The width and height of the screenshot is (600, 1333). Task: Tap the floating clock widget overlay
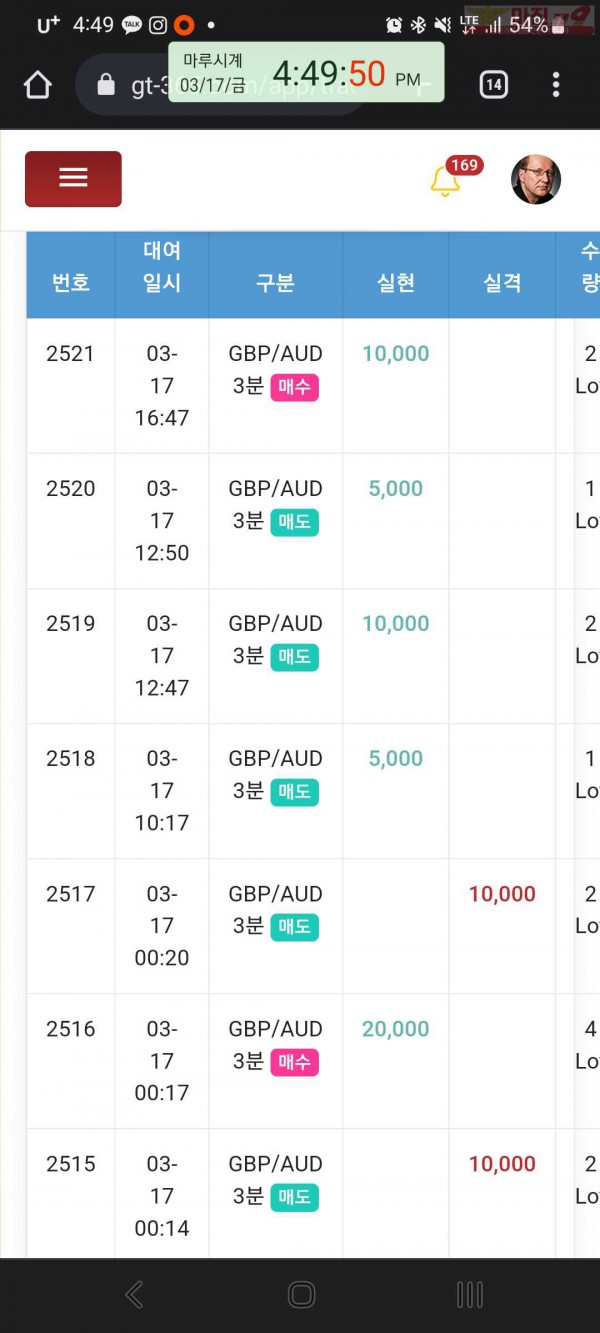pyautogui.click(x=306, y=73)
